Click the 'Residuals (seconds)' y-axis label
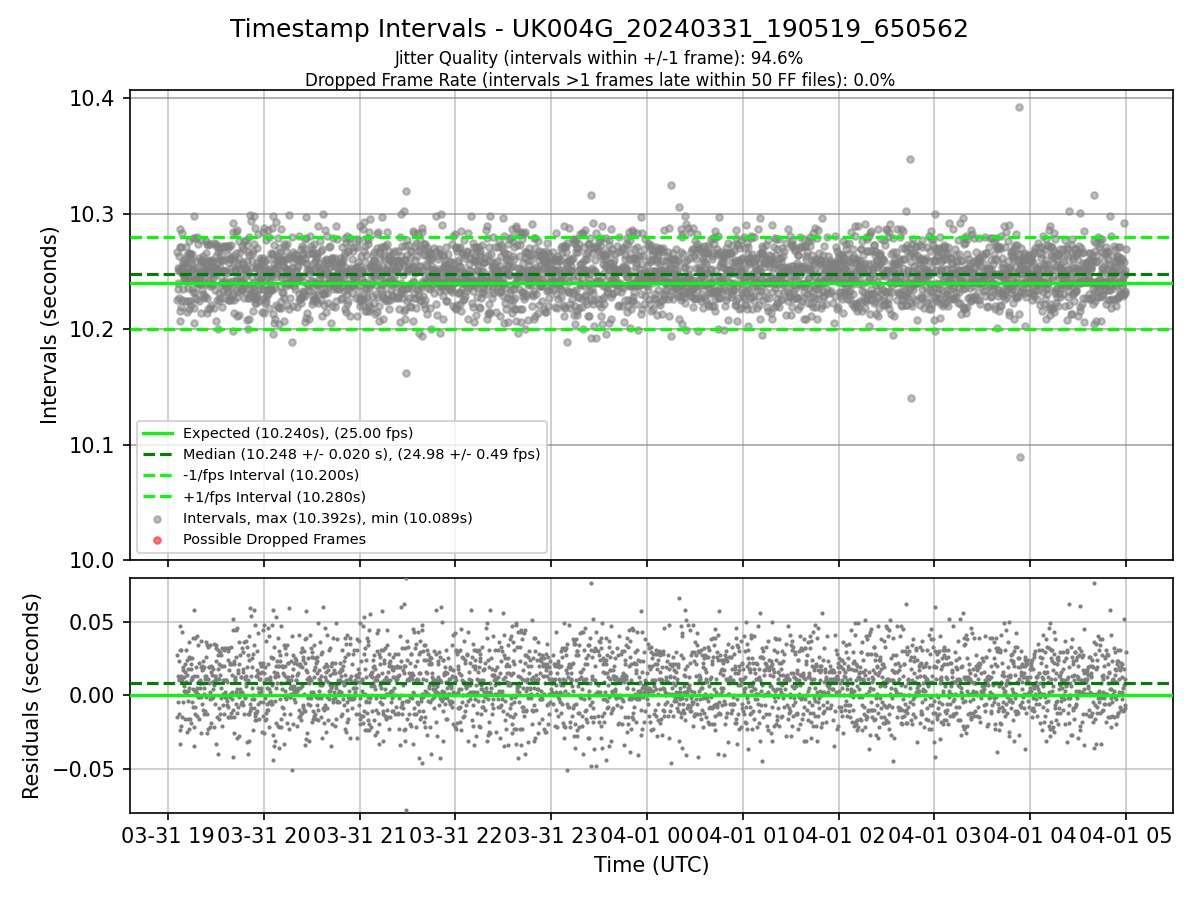Image resolution: width=1200 pixels, height=900 pixels. [31, 695]
